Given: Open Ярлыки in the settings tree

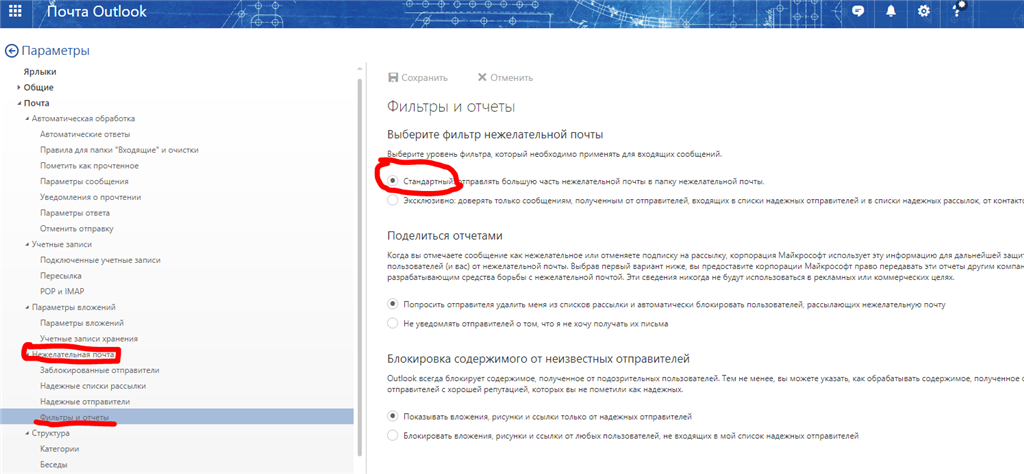Looking at the screenshot, I should pyautogui.click(x=40, y=72).
